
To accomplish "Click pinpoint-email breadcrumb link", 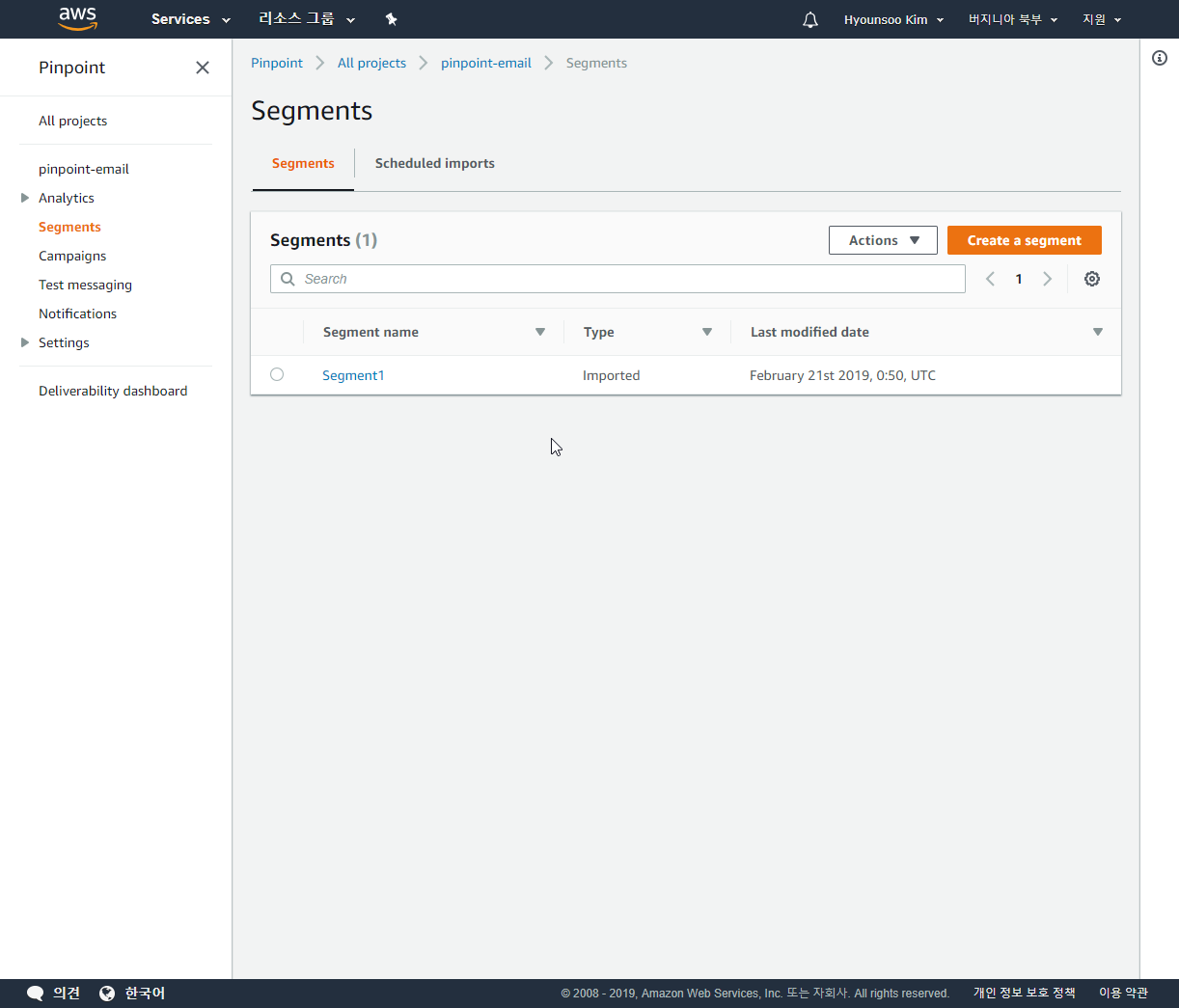I will pos(486,63).
